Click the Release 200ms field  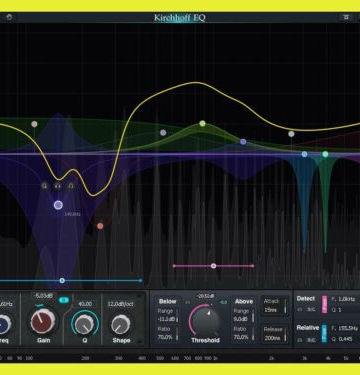click(275, 334)
